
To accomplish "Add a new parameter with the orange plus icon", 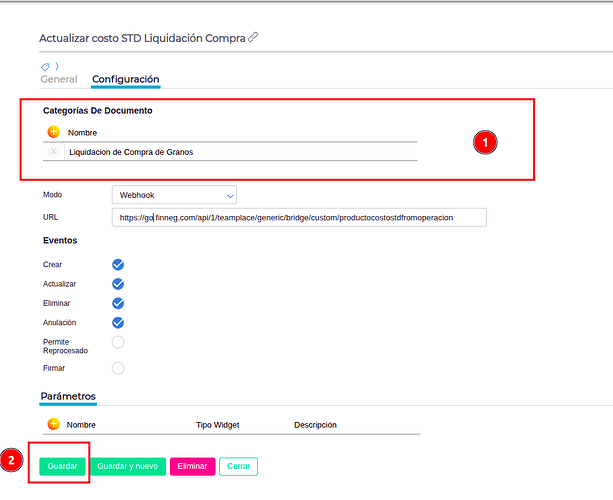I will 54,424.
